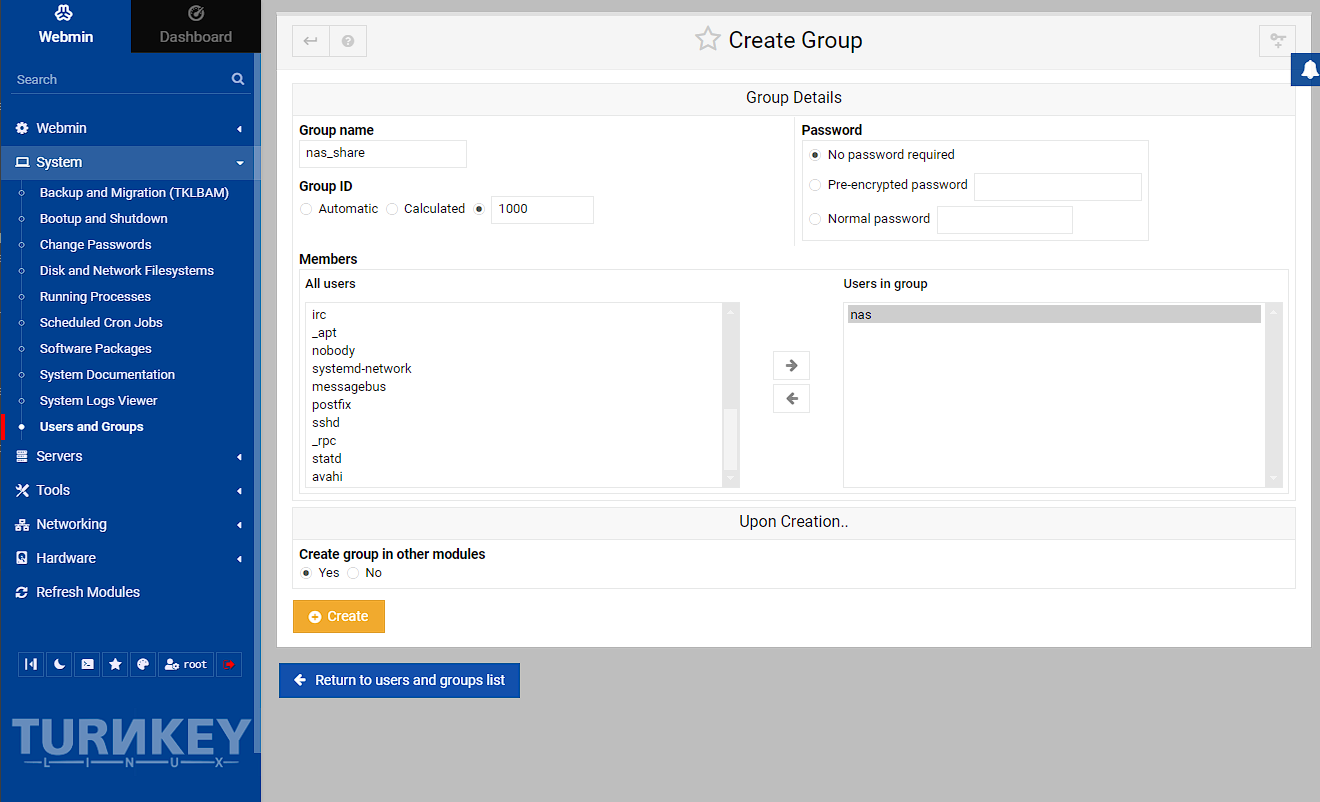Open Scheduled Cron Jobs from sidebar
The height and width of the screenshot is (802, 1320).
tap(101, 323)
